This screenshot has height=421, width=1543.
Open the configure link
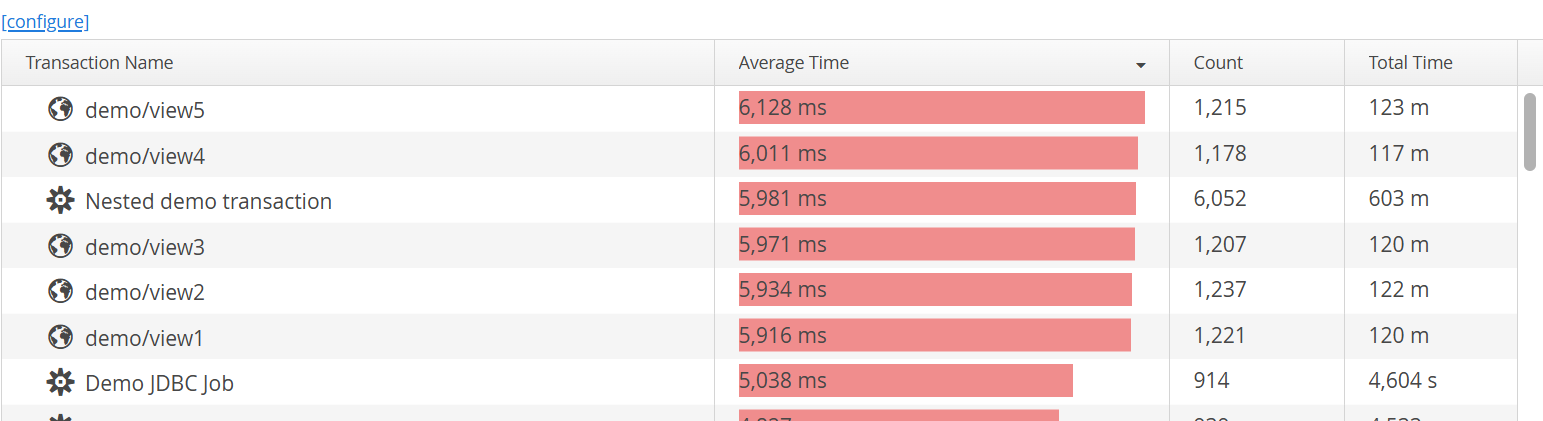coord(45,21)
